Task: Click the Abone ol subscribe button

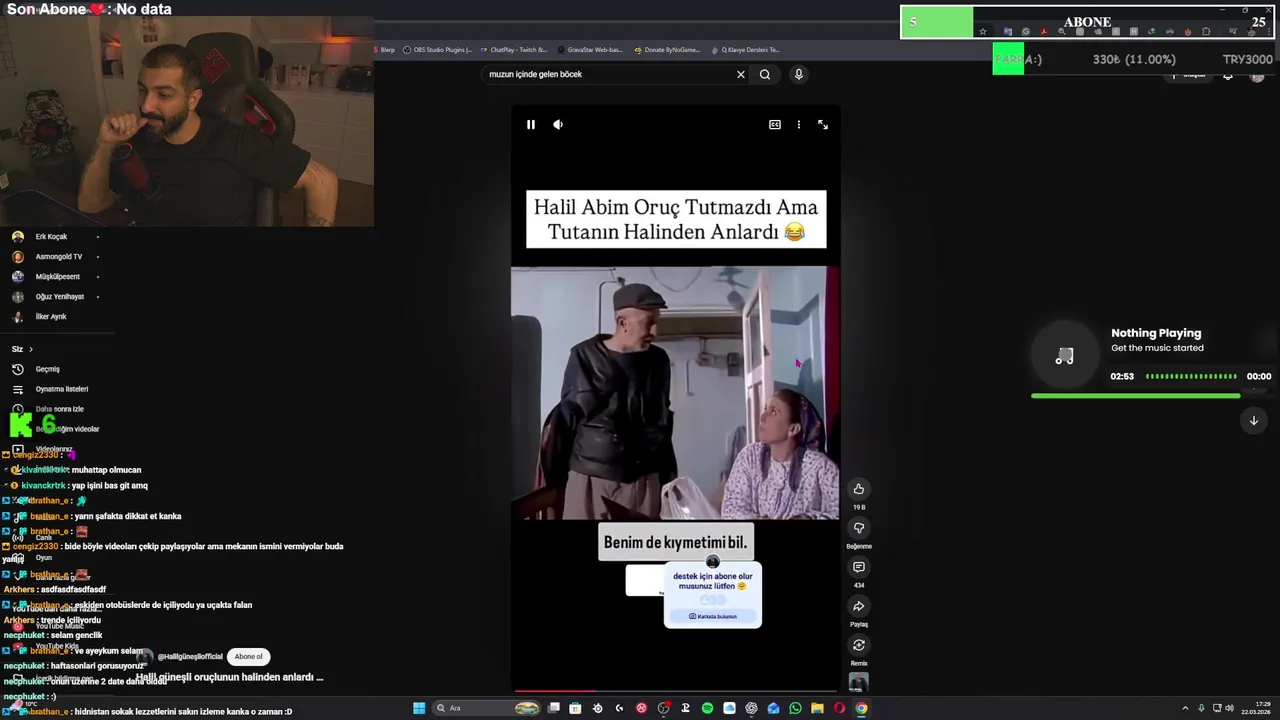Action: point(249,657)
